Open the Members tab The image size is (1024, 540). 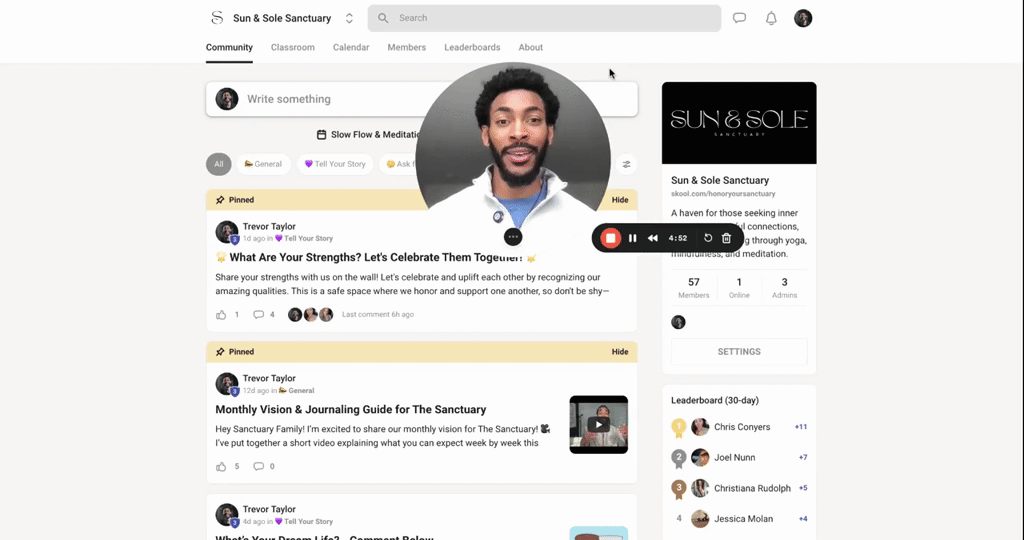pyautogui.click(x=406, y=47)
